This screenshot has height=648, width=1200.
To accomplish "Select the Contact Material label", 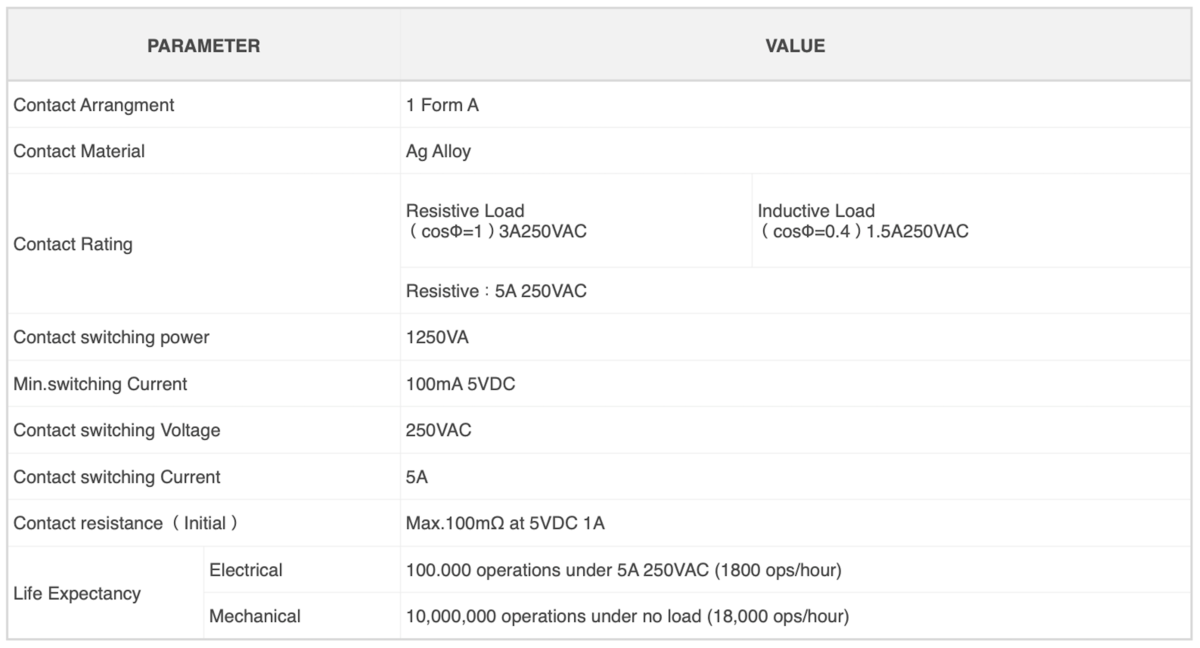I will [79, 151].
